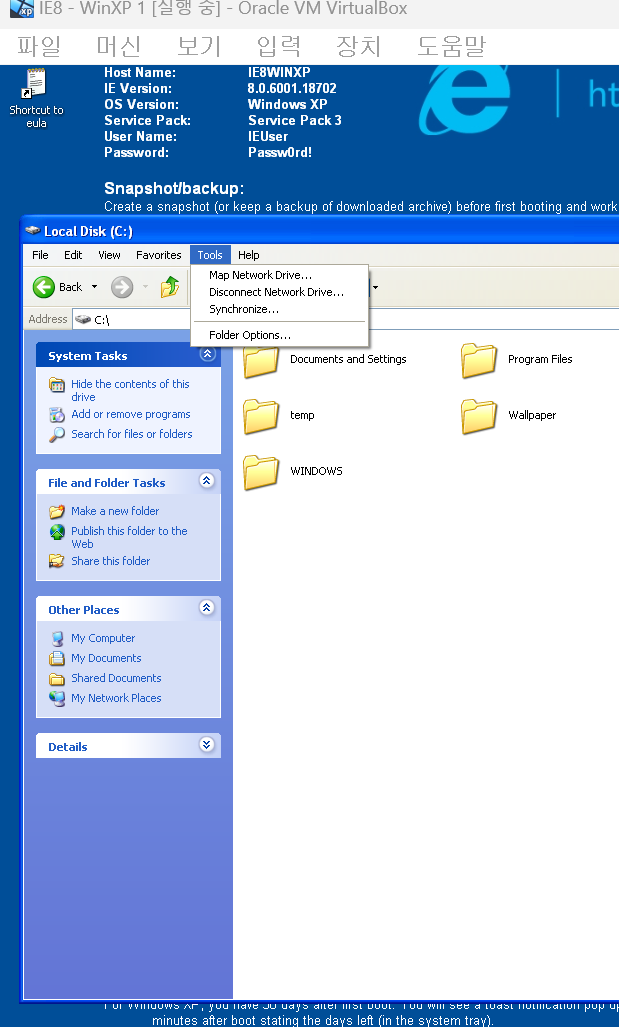The image size is (619, 1027).
Task: Open the VirtualBox 머신 menu
Action: click(119, 46)
